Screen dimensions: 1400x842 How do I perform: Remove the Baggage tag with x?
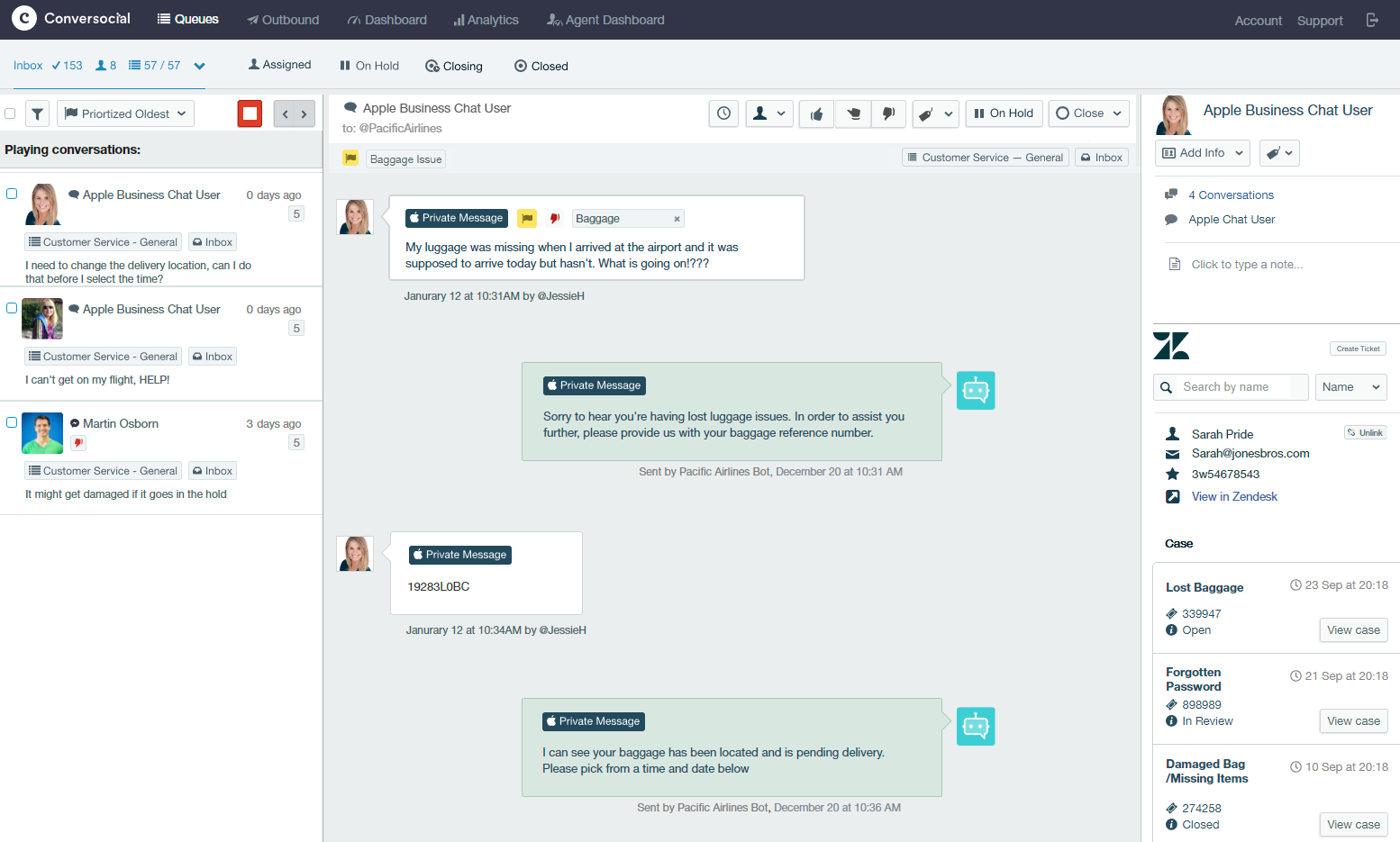[x=677, y=219]
